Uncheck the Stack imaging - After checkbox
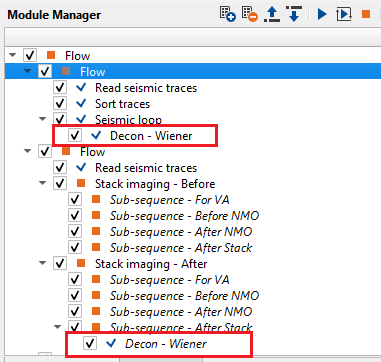 pyautogui.click(x=60, y=263)
